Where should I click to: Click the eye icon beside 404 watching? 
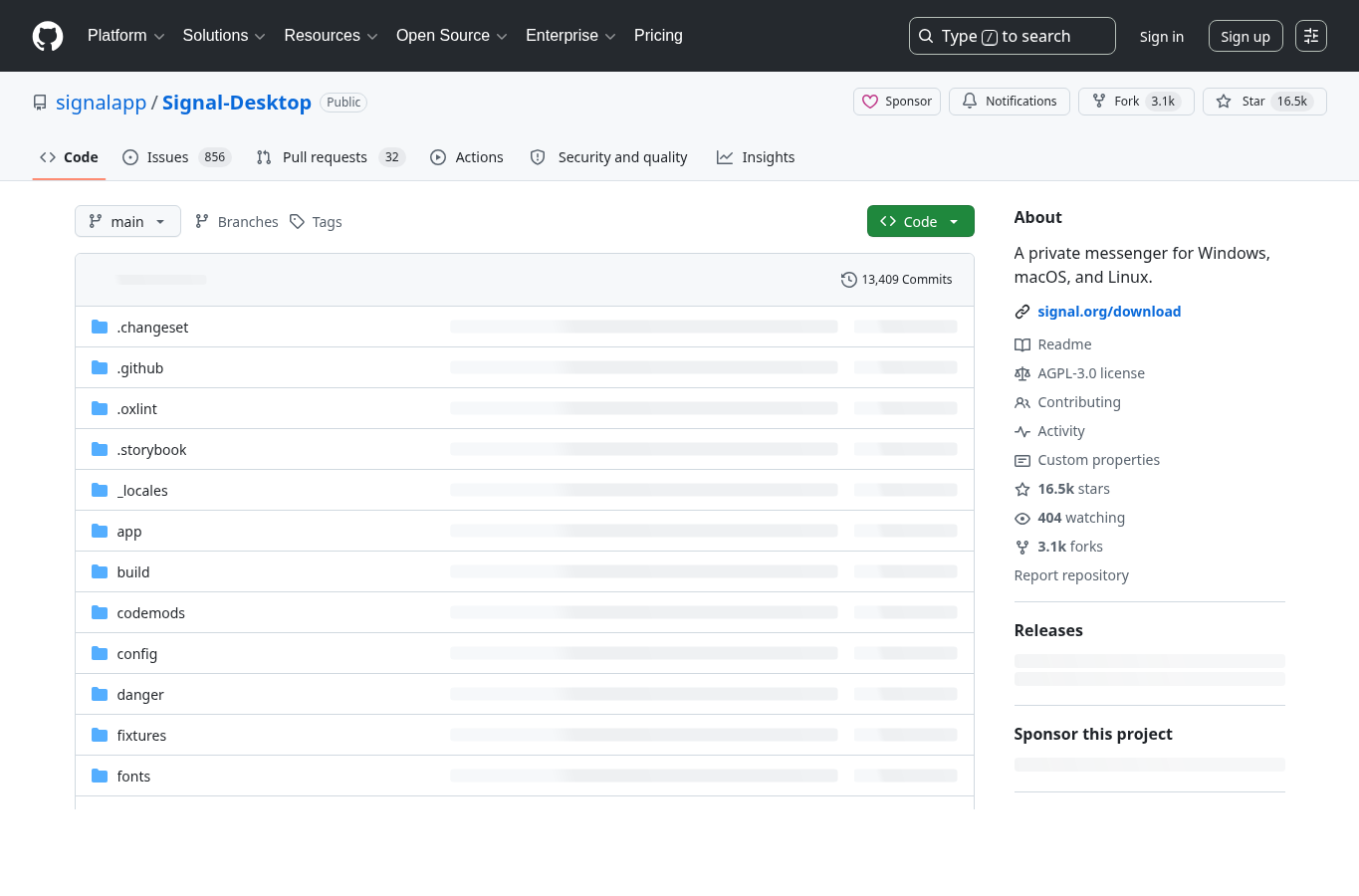pyautogui.click(x=1022, y=518)
